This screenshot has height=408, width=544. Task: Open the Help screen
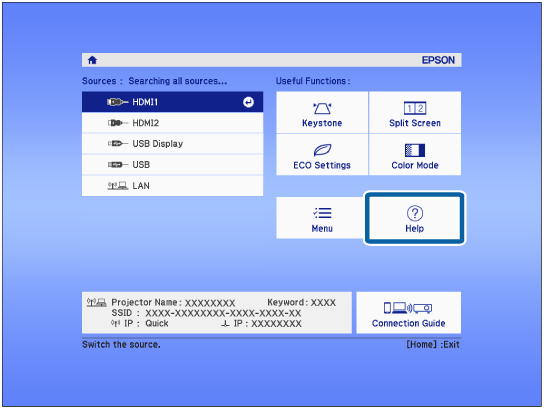point(415,218)
